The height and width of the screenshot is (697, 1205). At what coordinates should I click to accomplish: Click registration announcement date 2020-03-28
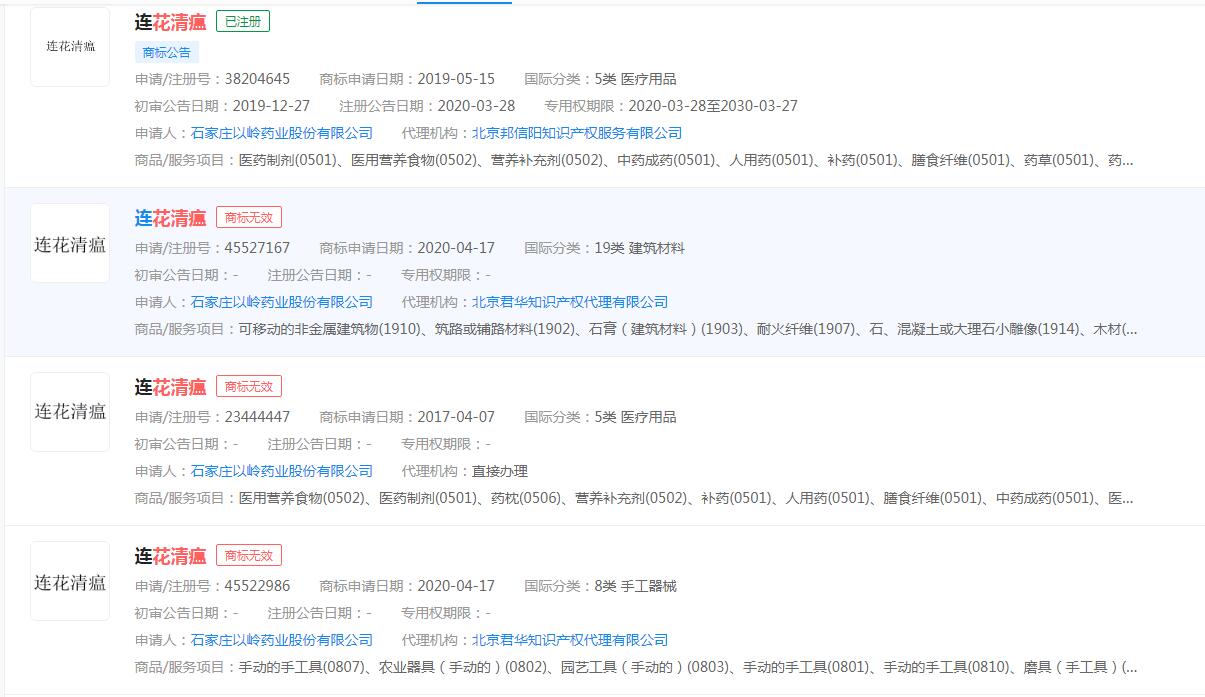[x=475, y=106]
